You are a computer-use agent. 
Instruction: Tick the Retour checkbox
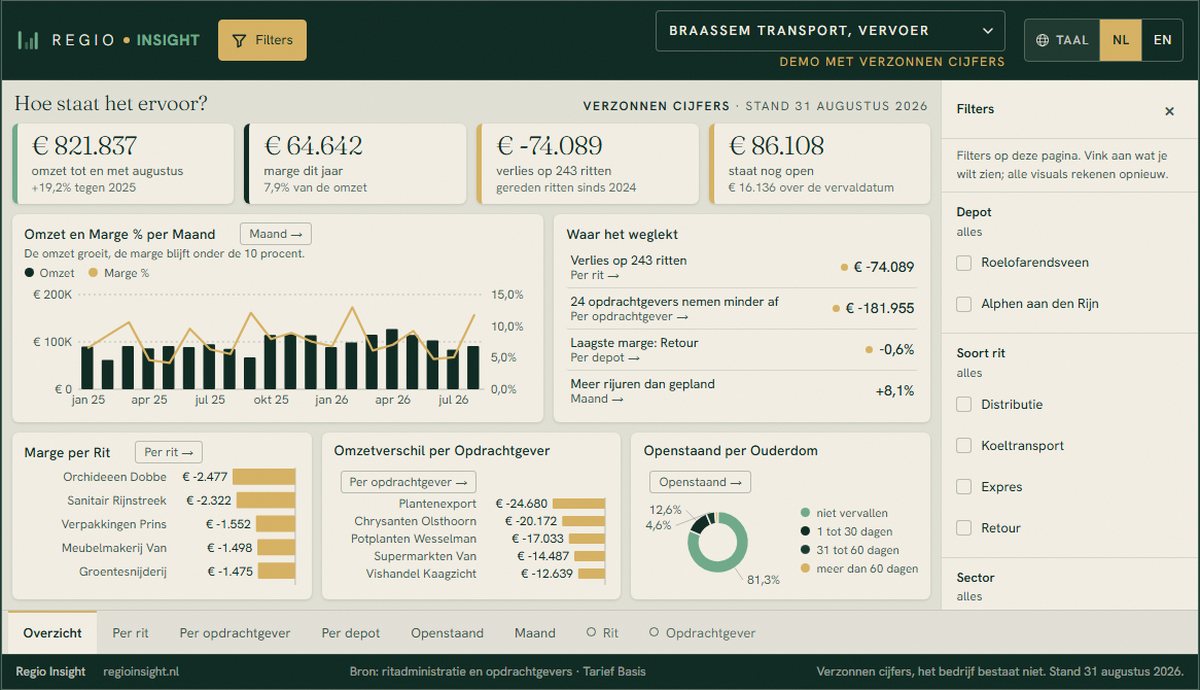964,528
